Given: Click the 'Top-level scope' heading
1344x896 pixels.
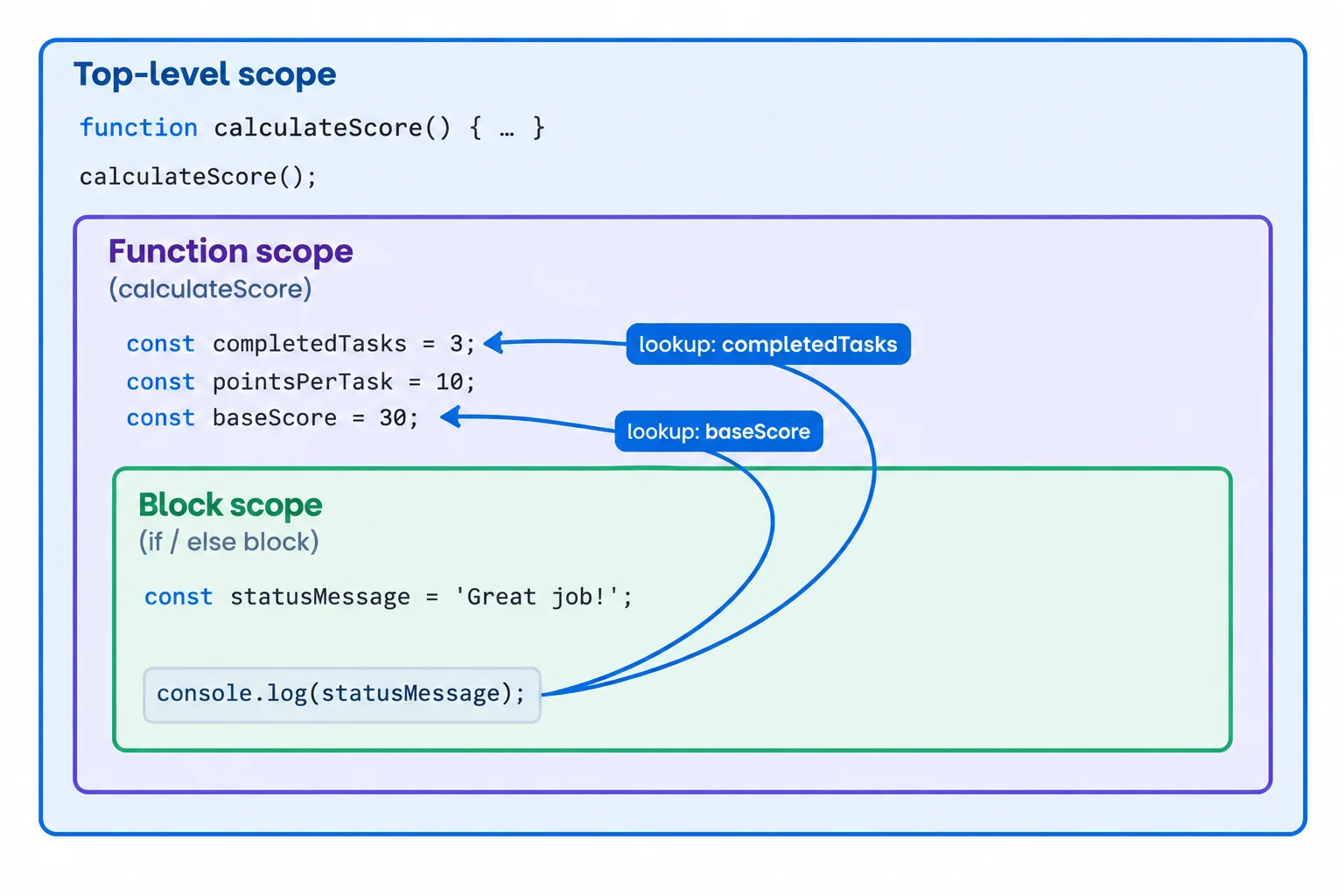Looking at the screenshot, I should point(205,74).
